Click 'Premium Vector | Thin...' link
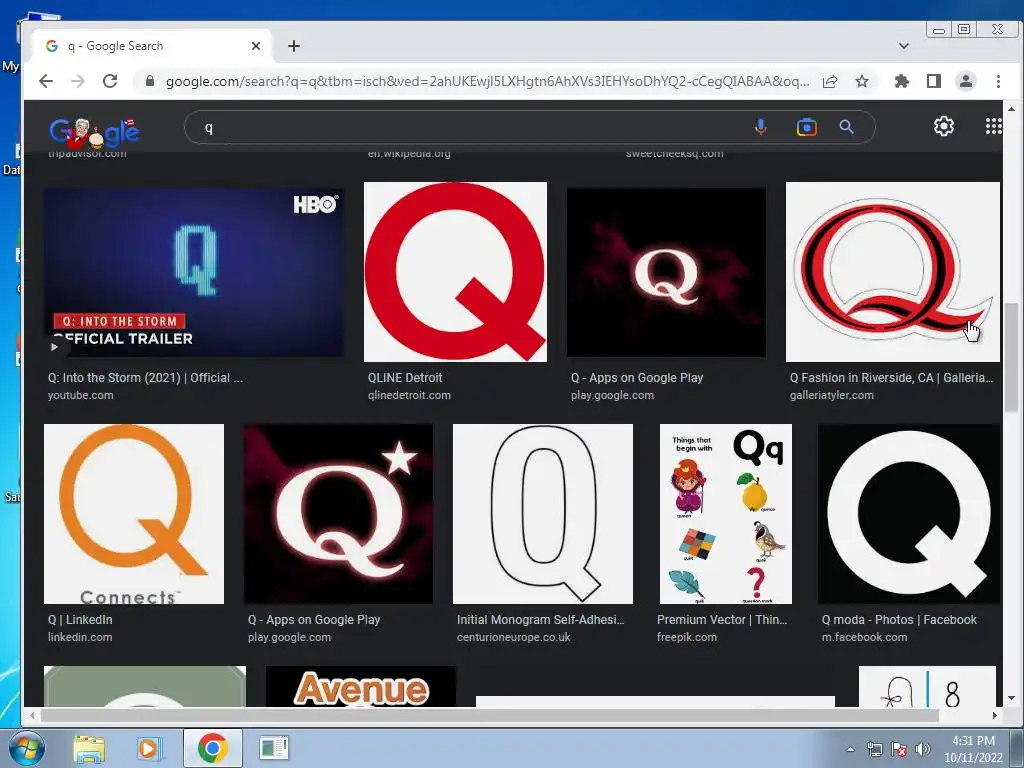 (722, 619)
